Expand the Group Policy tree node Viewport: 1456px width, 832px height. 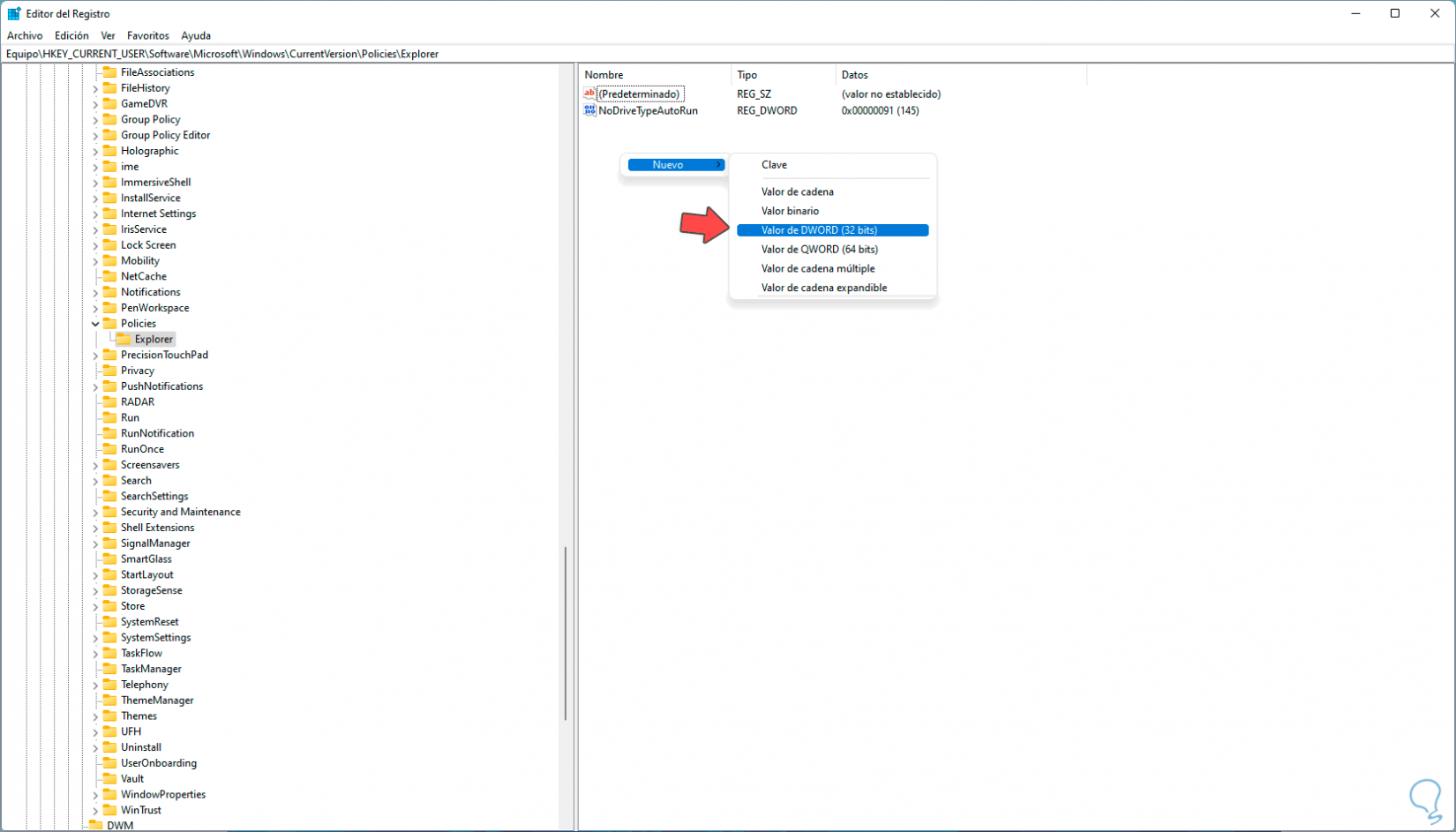pos(95,120)
